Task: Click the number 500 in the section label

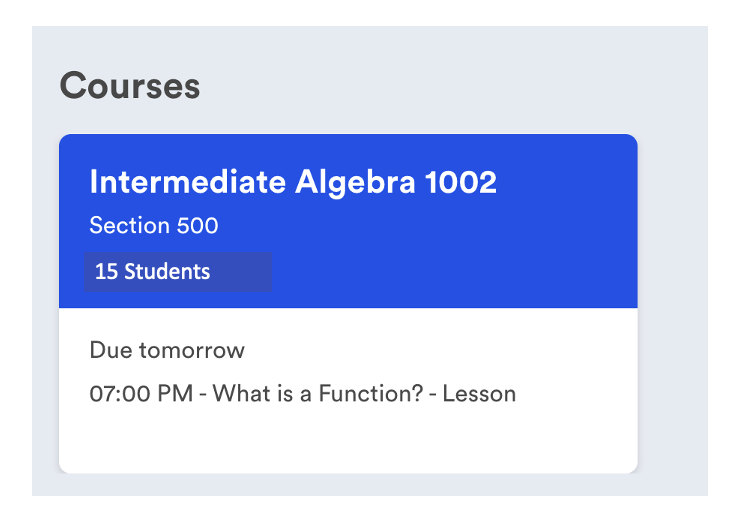Action: coord(197,226)
